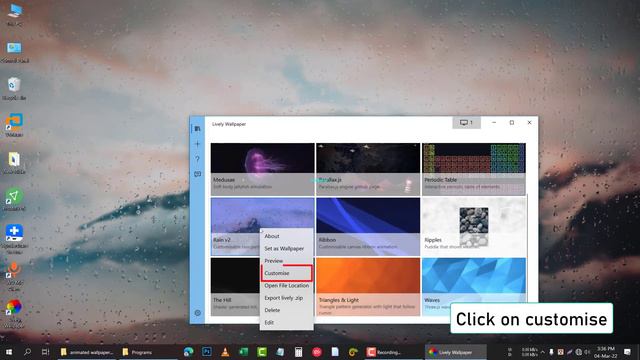Open Control Panel desktop icon
The width and height of the screenshot is (640, 360).
point(15,52)
